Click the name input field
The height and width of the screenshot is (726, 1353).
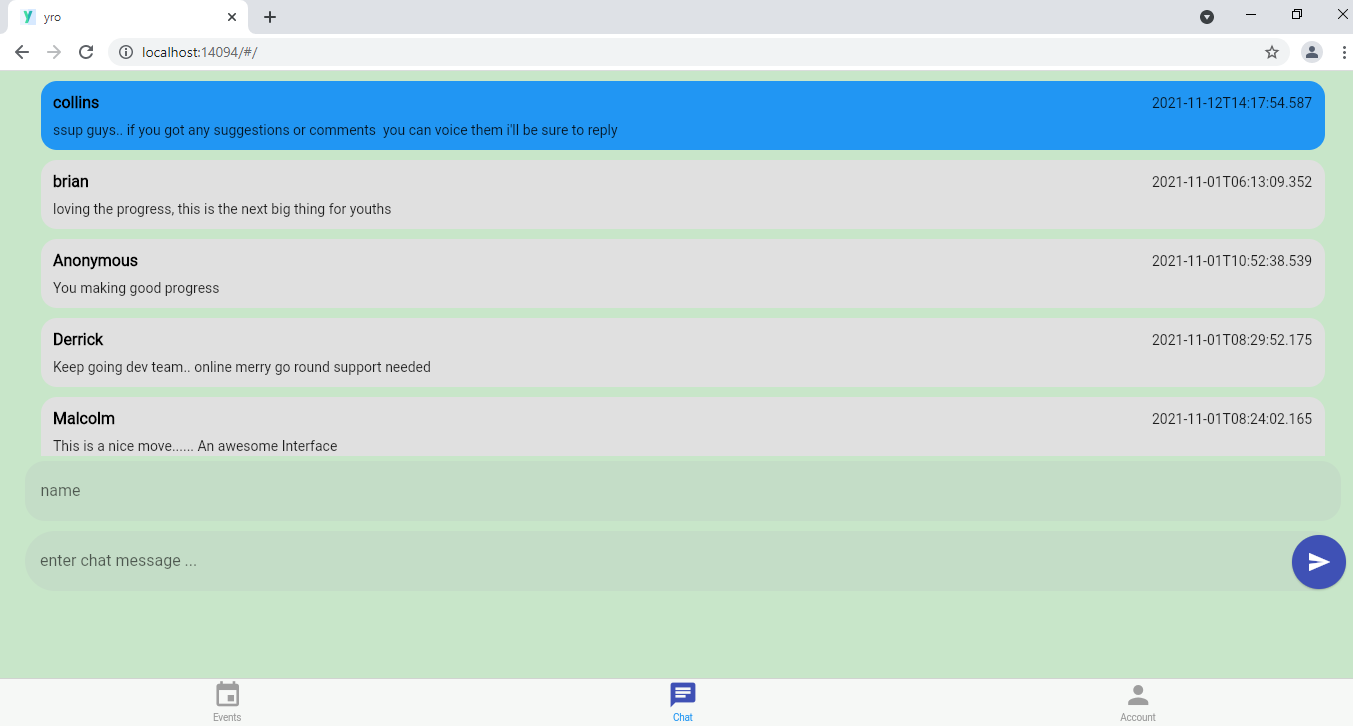coord(681,490)
